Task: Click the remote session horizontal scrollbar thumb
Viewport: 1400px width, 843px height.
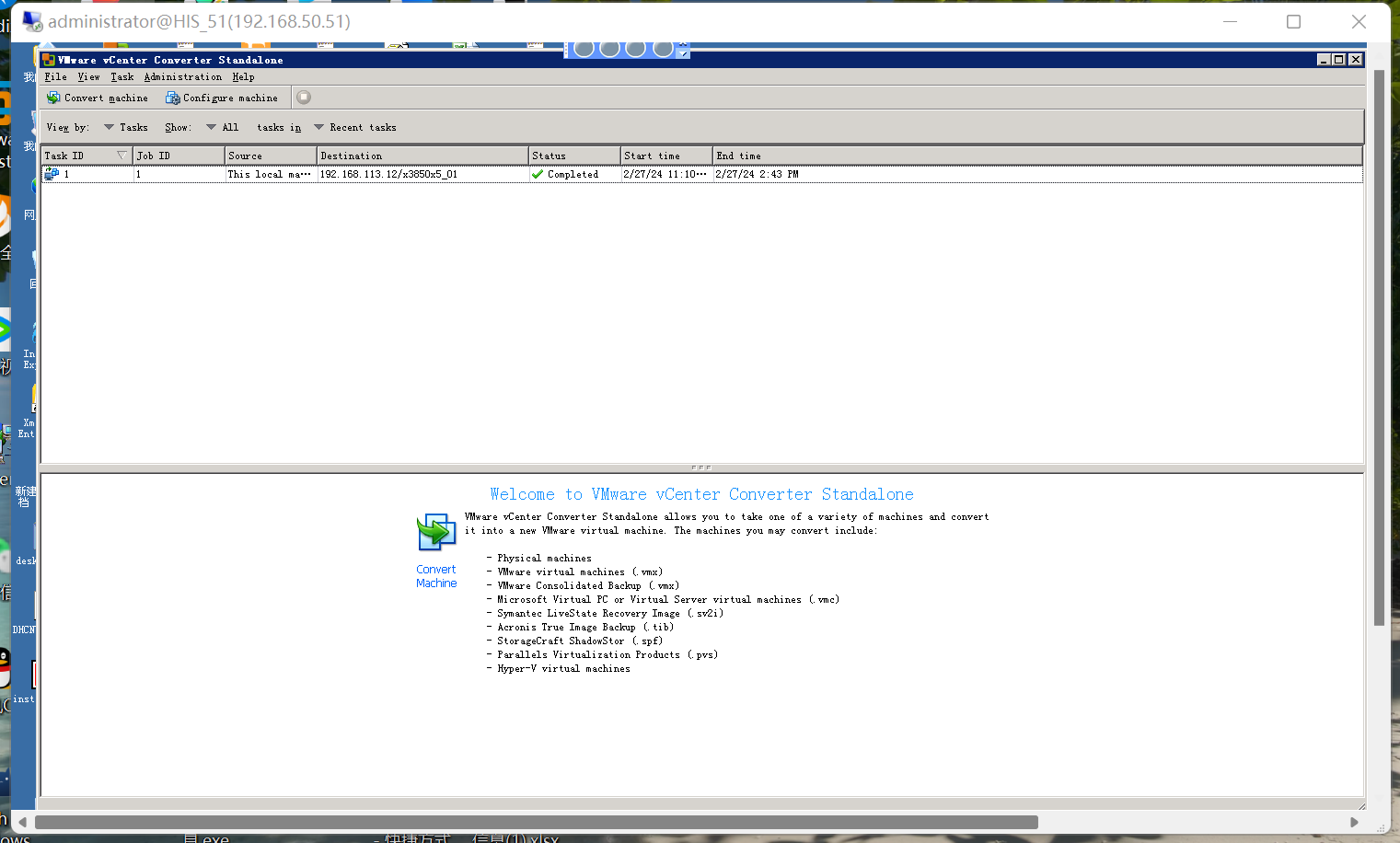Action: 536,822
